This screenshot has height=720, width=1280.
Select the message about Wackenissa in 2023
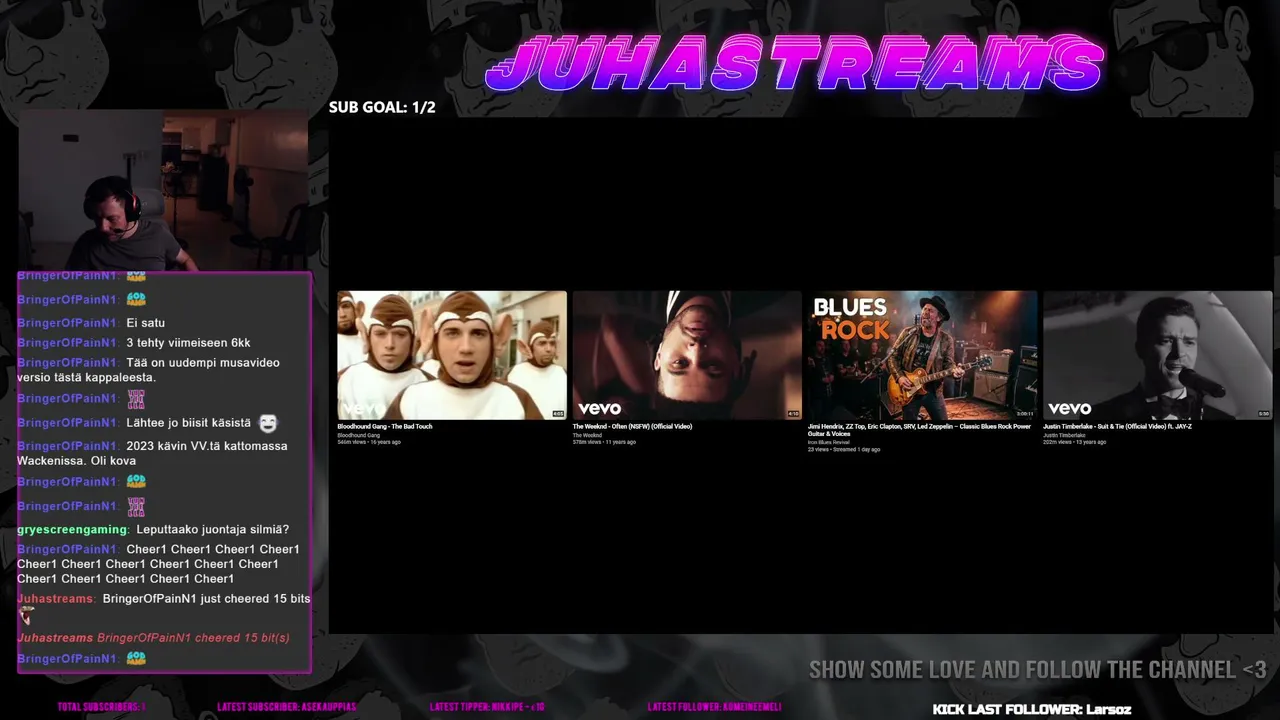click(152, 453)
